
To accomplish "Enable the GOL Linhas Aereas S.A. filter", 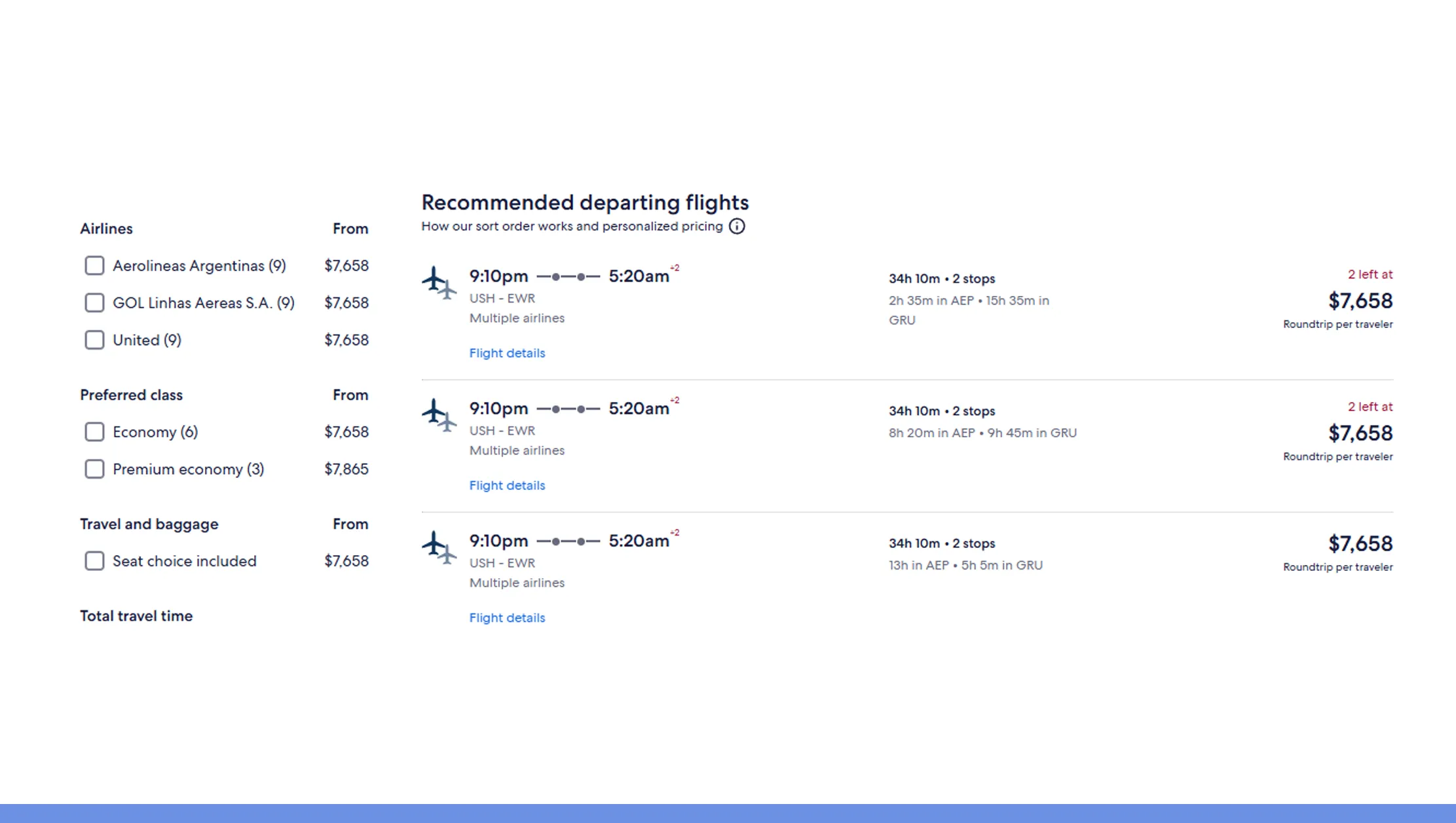I will tap(94, 302).
